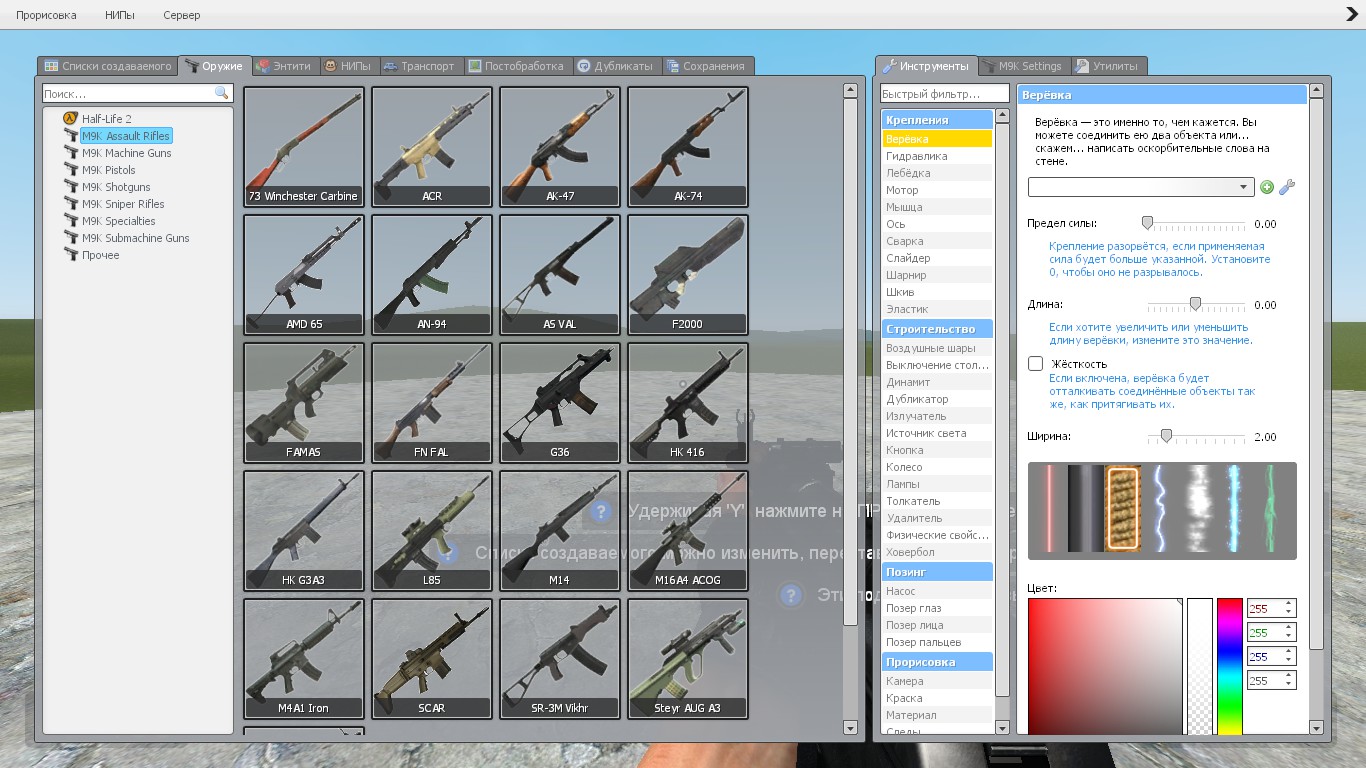Open the Сервер menu
1366x768 pixels.
point(181,15)
